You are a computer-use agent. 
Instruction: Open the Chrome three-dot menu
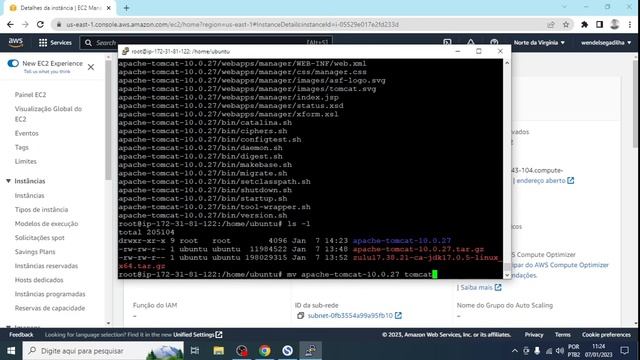coord(630,24)
